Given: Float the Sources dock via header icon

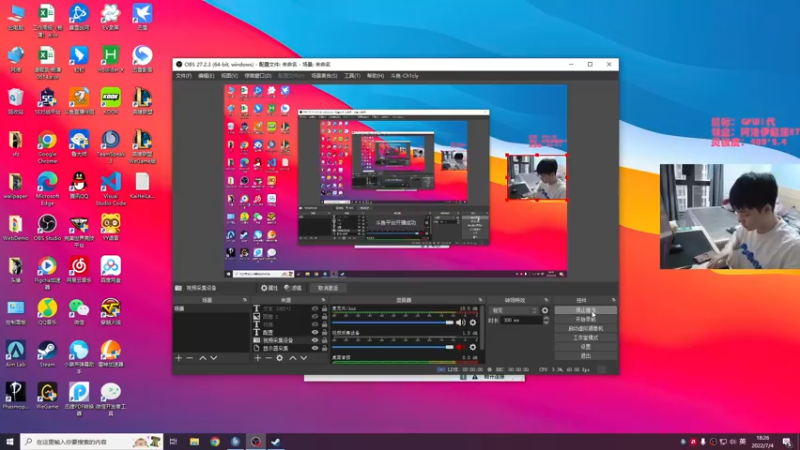Looking at the screenshot, I should click(323, 300).
